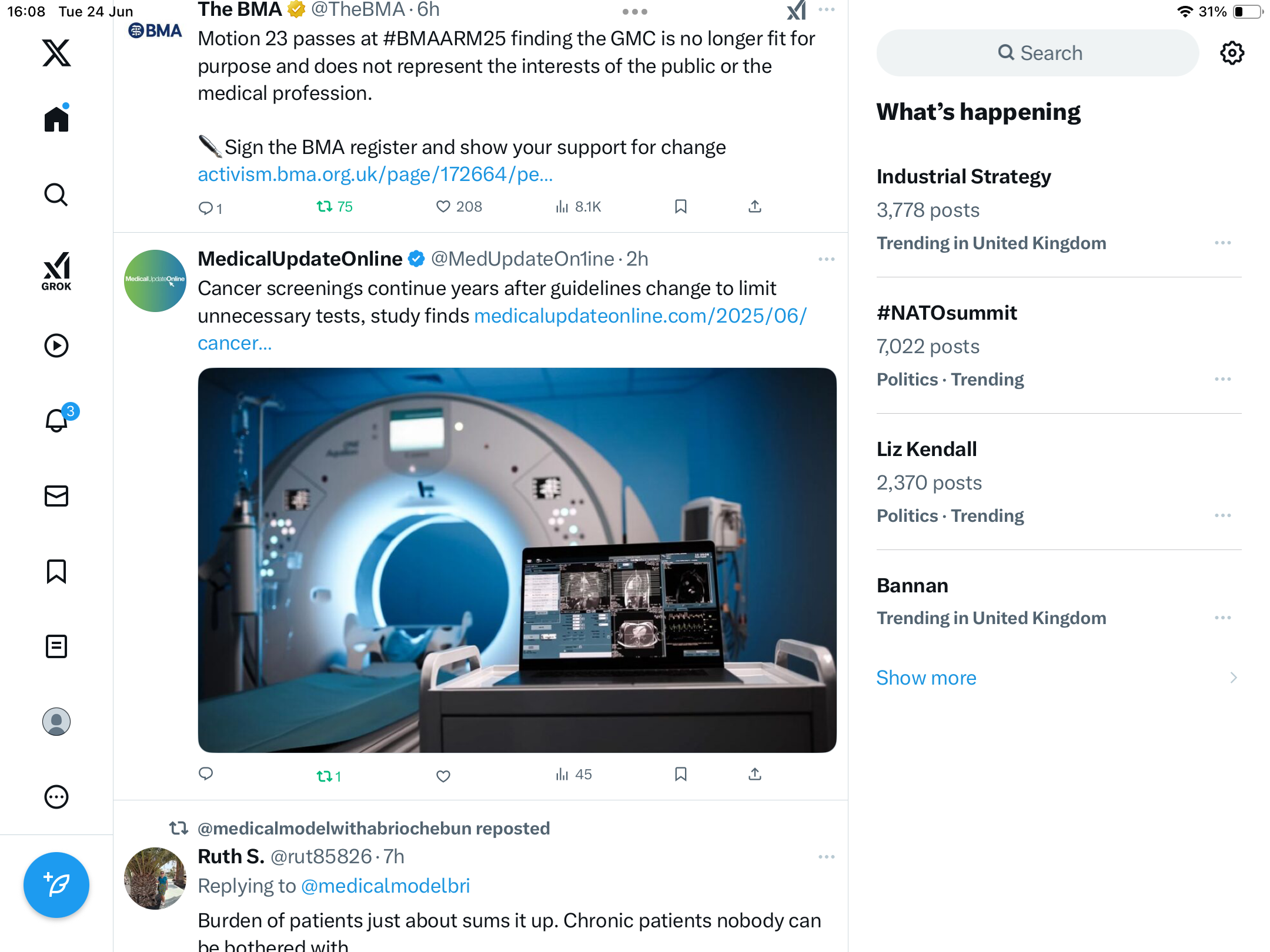Click Show more trends
1270x952 pixels.
[926, 678]
